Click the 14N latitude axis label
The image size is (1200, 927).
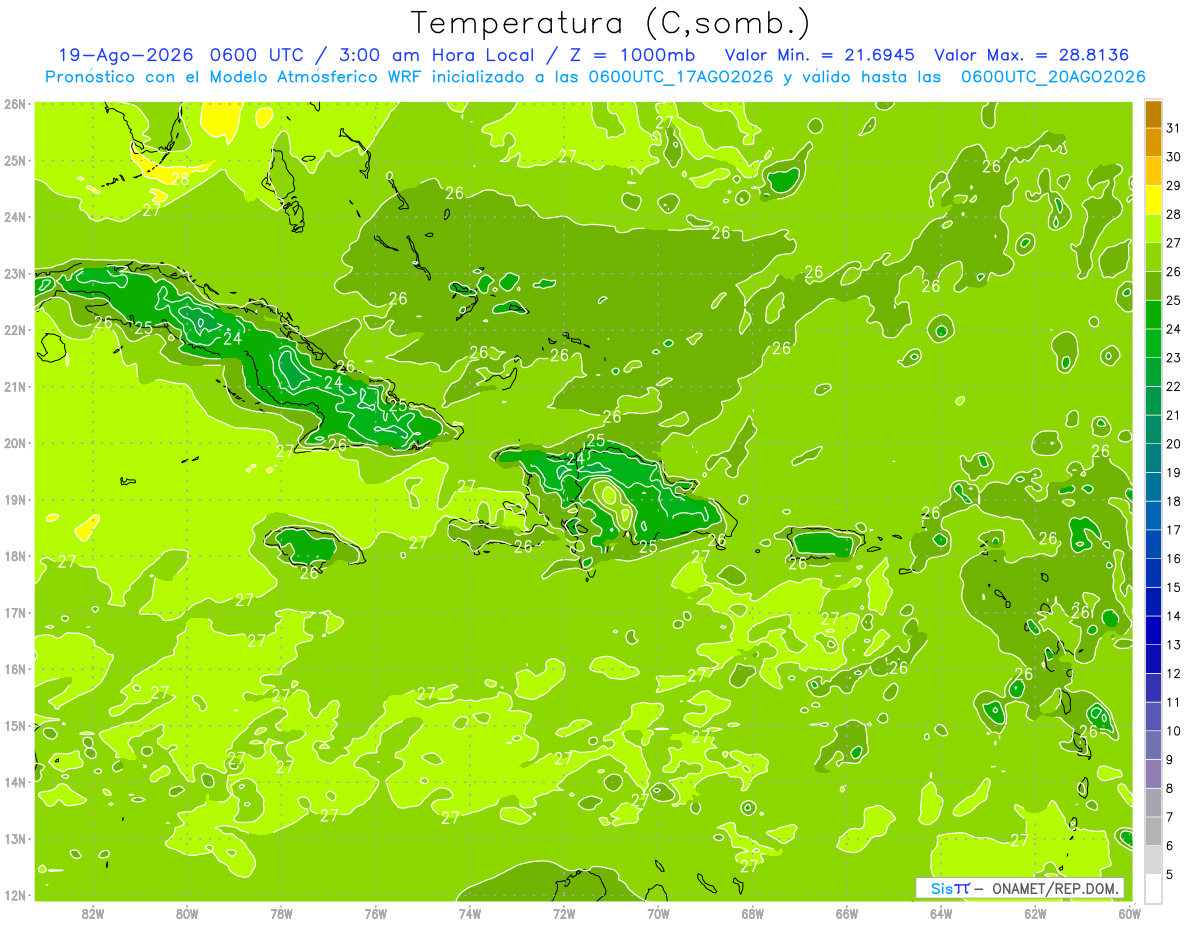[x=16, y=782]
